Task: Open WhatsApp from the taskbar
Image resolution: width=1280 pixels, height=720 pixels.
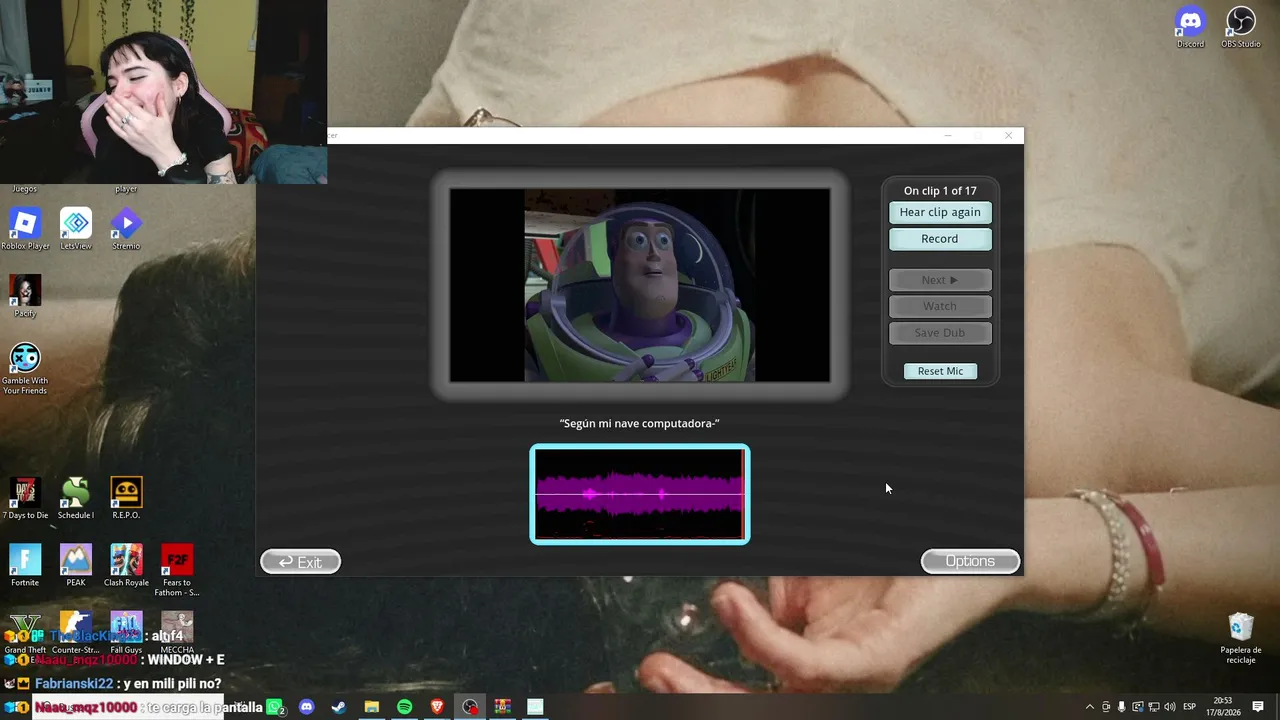Action: (x=275, y=707)
